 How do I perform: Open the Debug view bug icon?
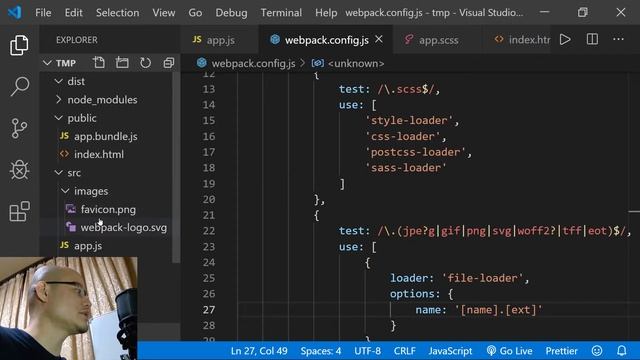pyautogui.click(x=19, y=169)
